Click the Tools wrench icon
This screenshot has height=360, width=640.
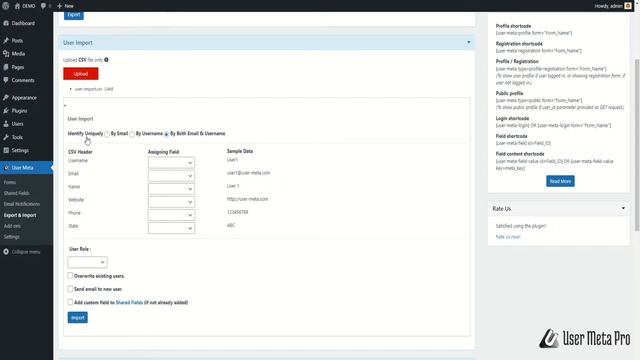(6, 137)
